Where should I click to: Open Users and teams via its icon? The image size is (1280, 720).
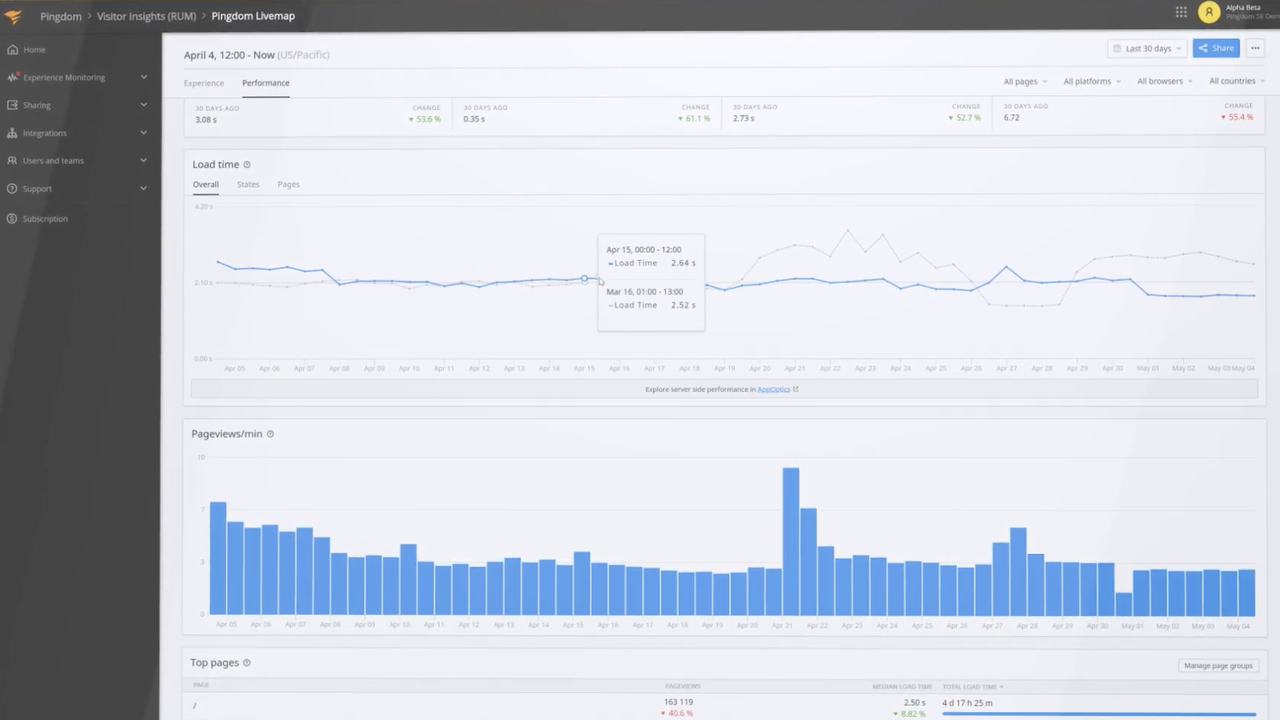coord(13,160)
